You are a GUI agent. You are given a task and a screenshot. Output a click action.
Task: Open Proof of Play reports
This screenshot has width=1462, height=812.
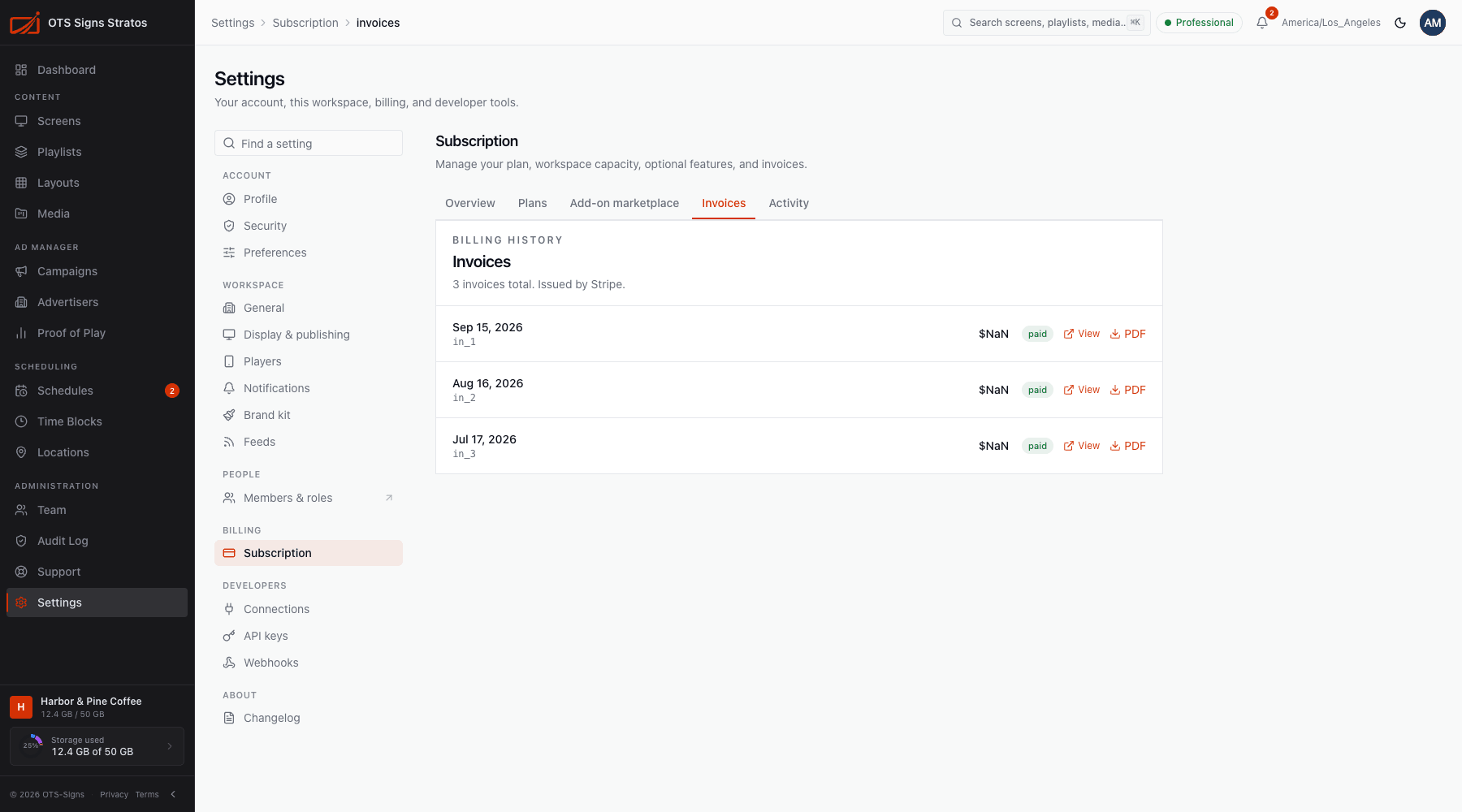click(x=97, y=333)
